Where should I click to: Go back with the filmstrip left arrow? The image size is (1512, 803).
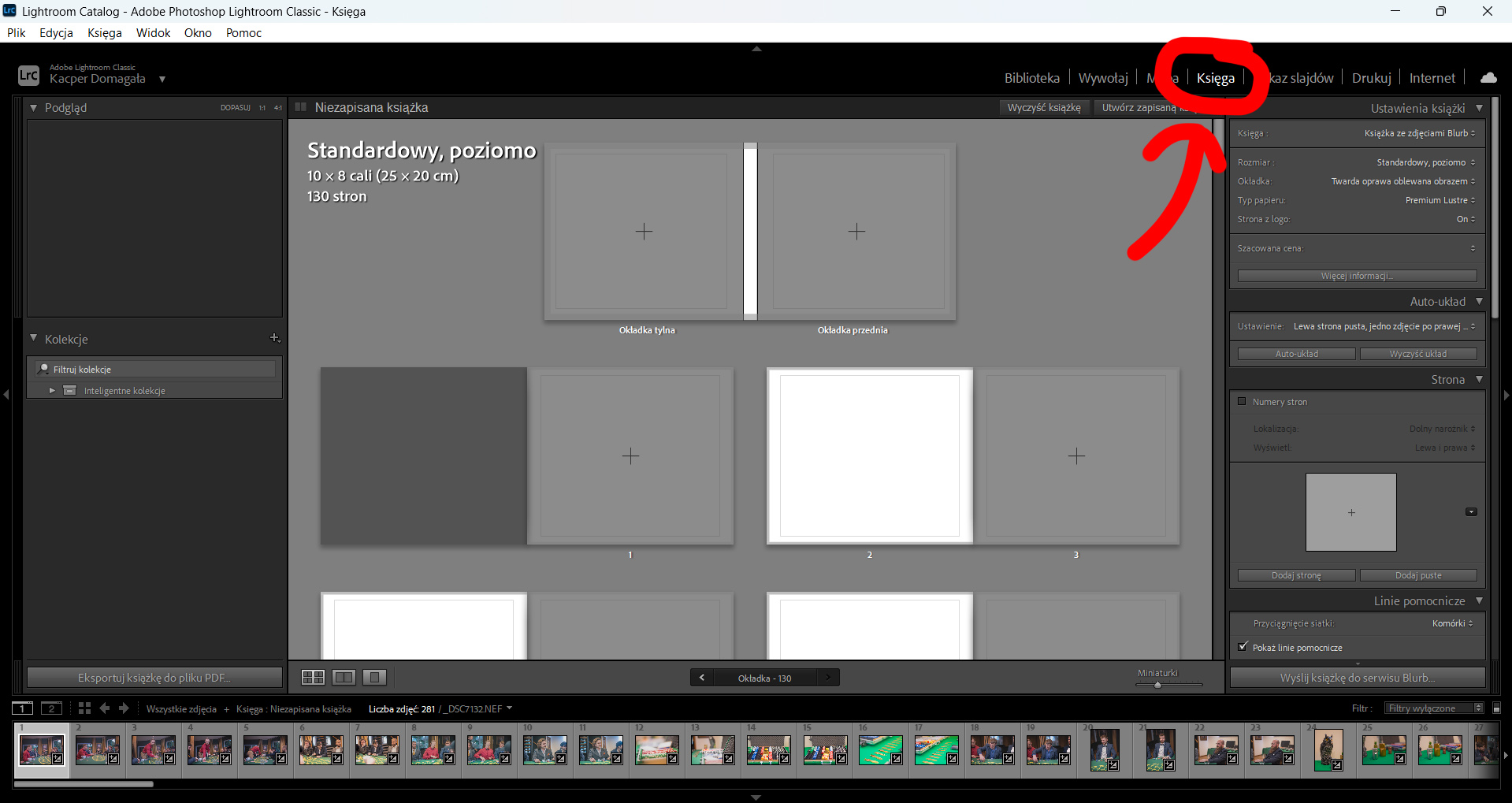point(104,708)
